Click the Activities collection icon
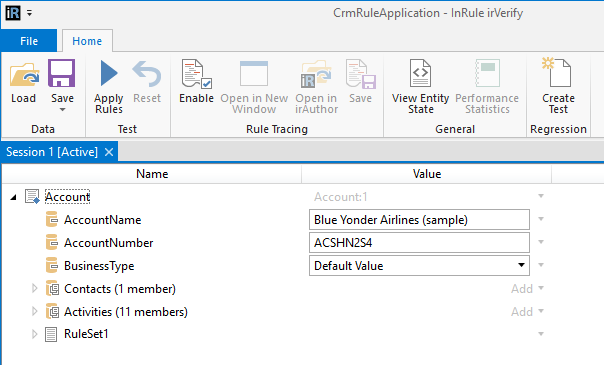The height and width of the screenshot is (365, 604). coord(52,311)
